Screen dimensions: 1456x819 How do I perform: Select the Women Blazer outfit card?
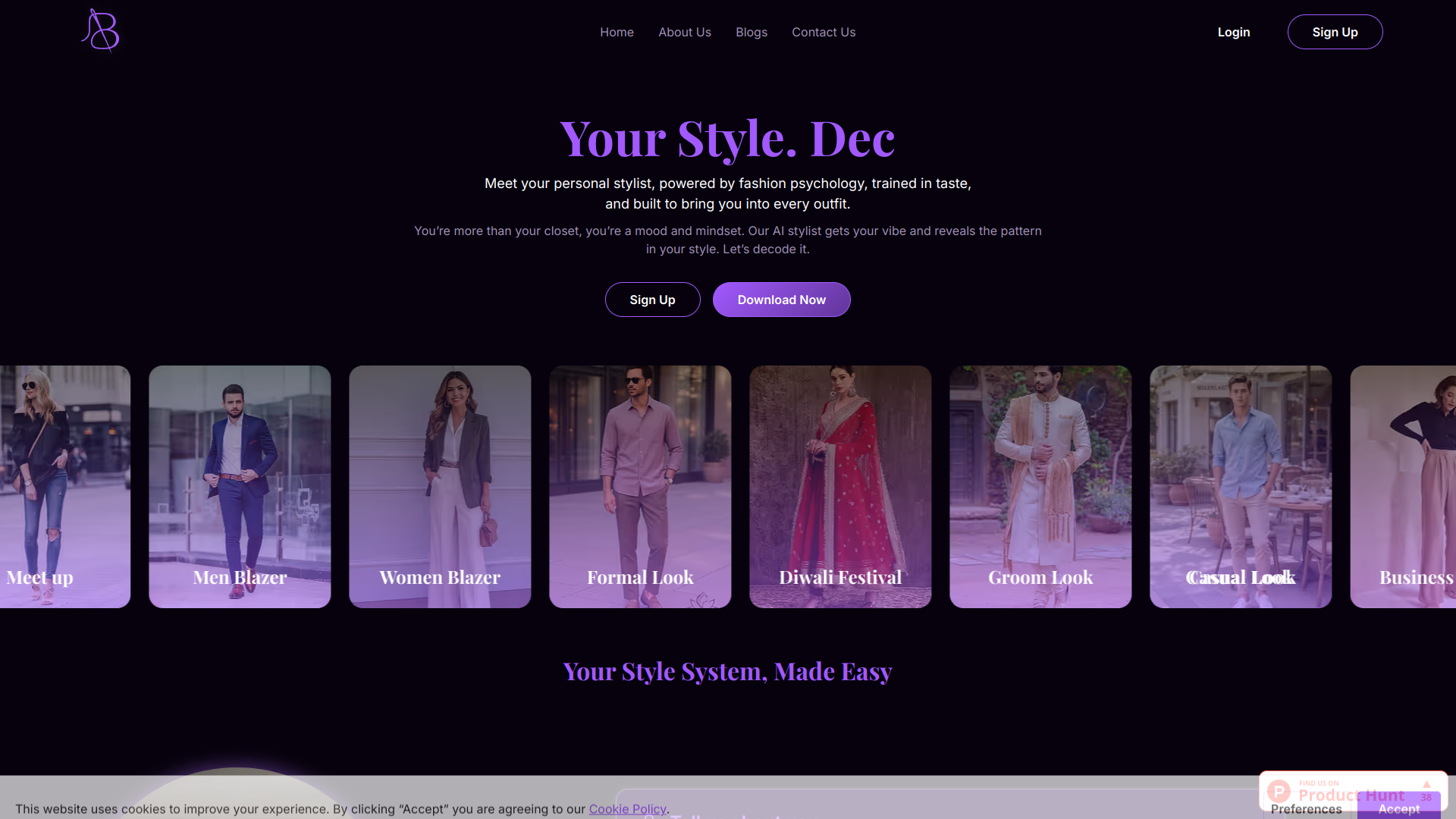pos(440,486)
